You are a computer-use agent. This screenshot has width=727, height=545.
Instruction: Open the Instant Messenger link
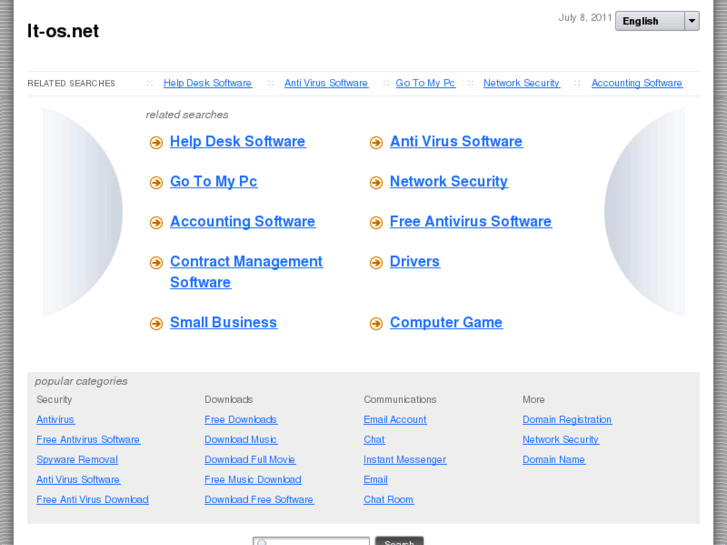point(404,460)
